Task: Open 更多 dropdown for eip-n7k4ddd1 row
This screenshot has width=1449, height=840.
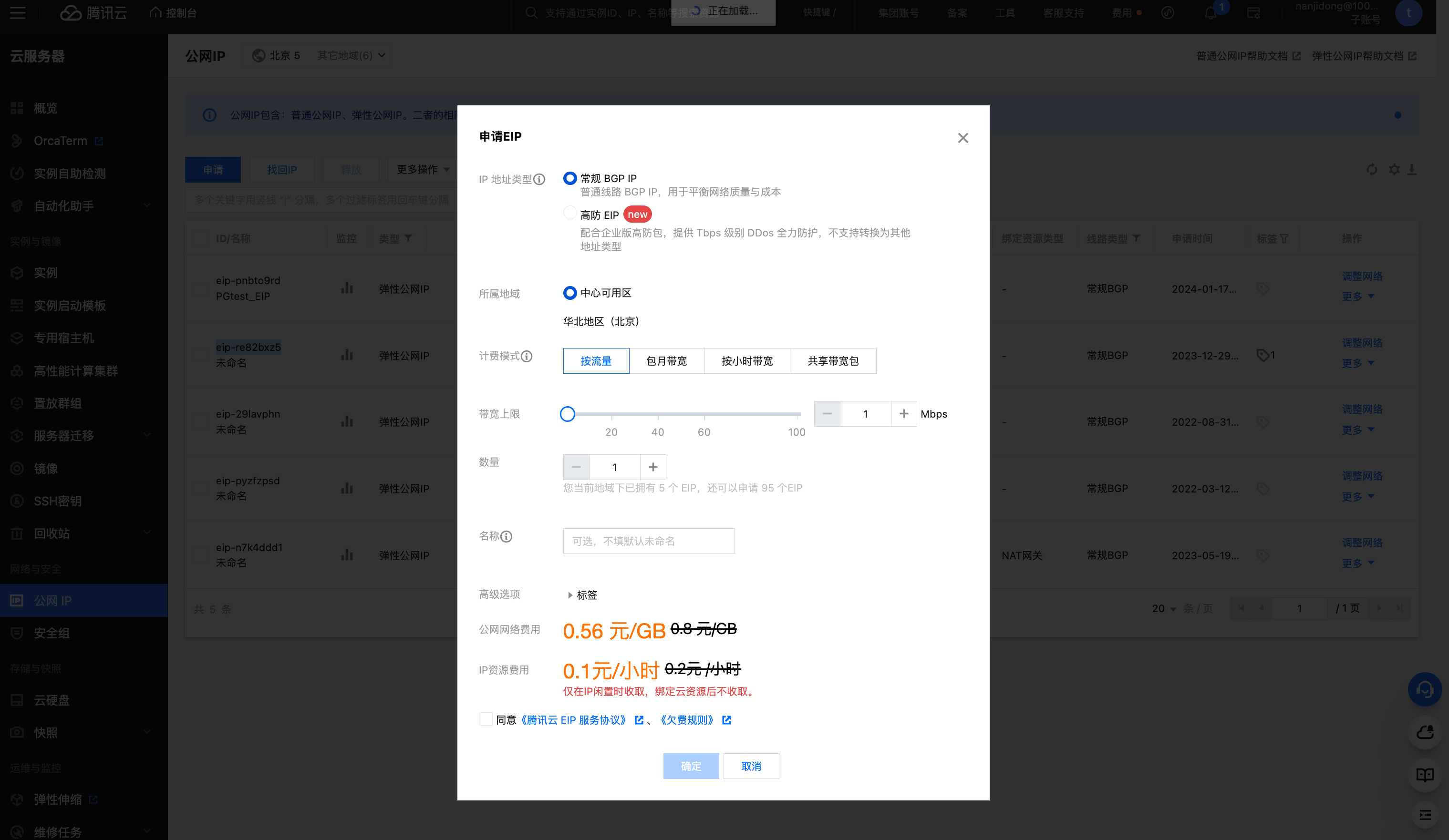Action: [1357, 563]
